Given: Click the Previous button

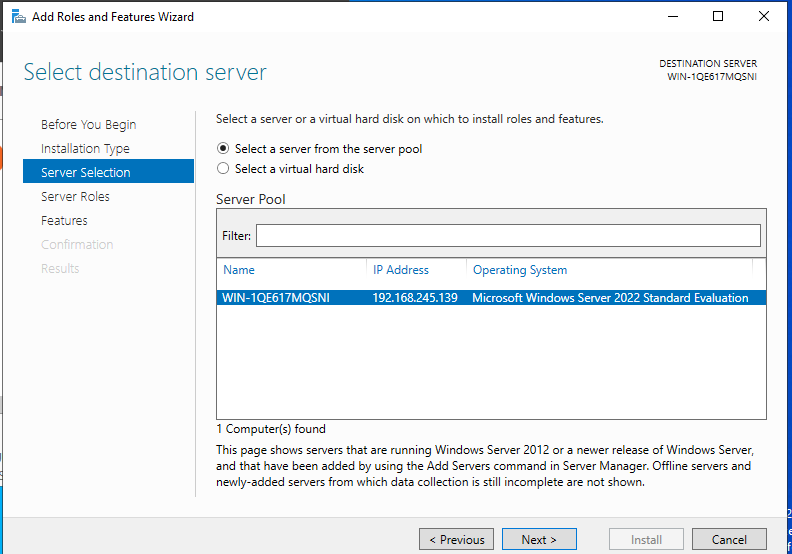Looking at the screenshot, I should tap(456, 539).
